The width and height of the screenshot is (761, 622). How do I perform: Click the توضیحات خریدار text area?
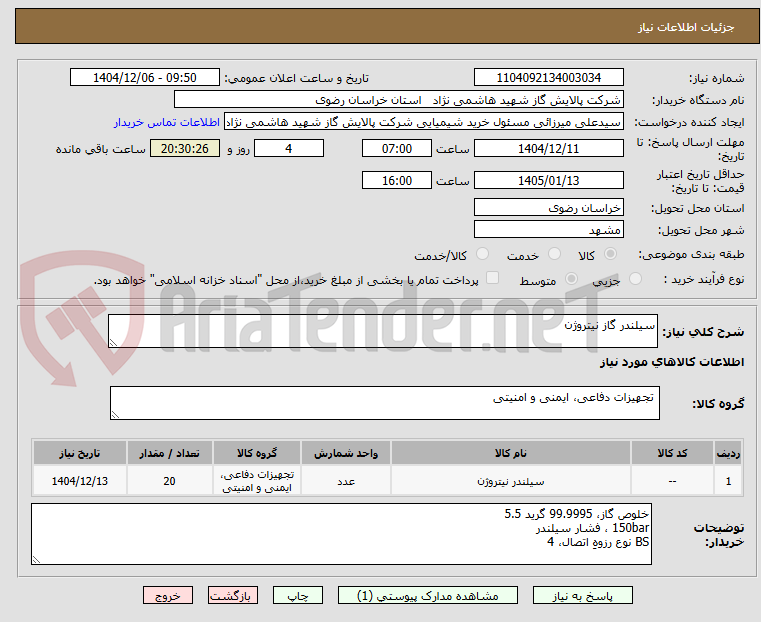coord(341,534)
